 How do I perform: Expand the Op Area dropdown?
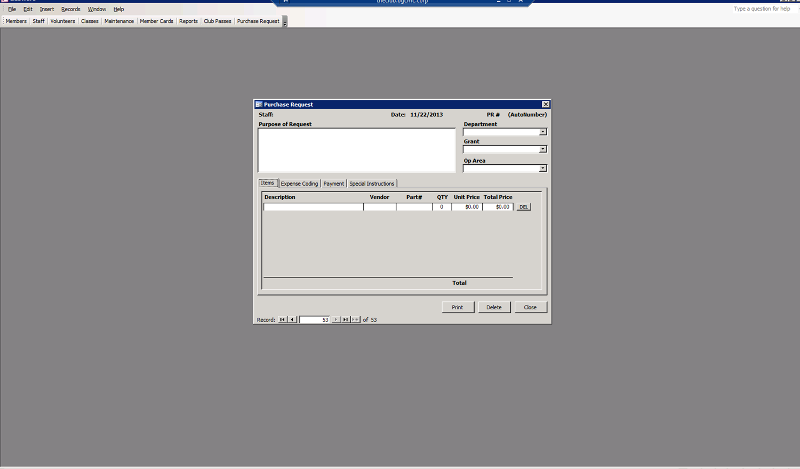543,168
